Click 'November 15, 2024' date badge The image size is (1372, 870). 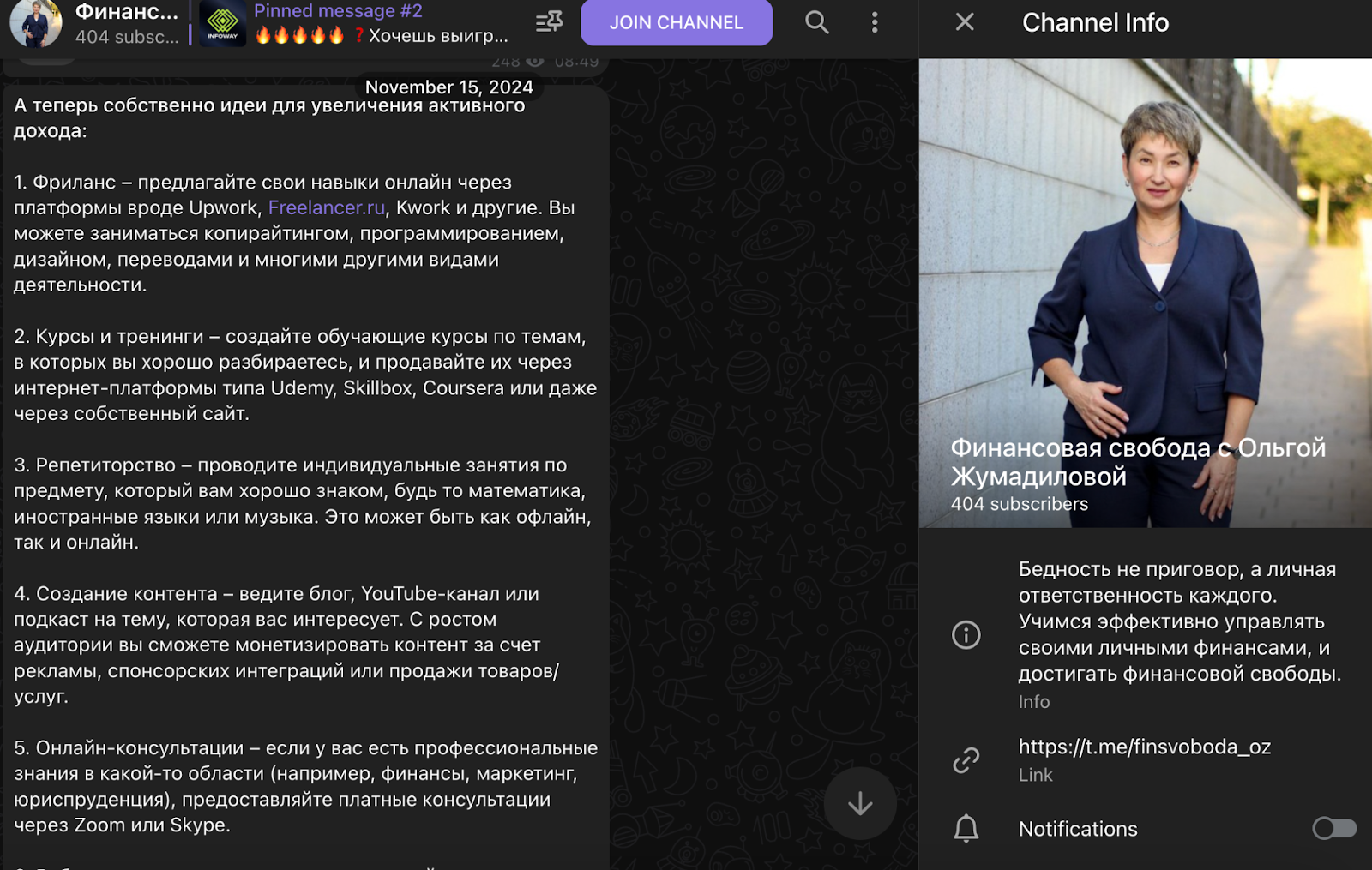point(449,87)
